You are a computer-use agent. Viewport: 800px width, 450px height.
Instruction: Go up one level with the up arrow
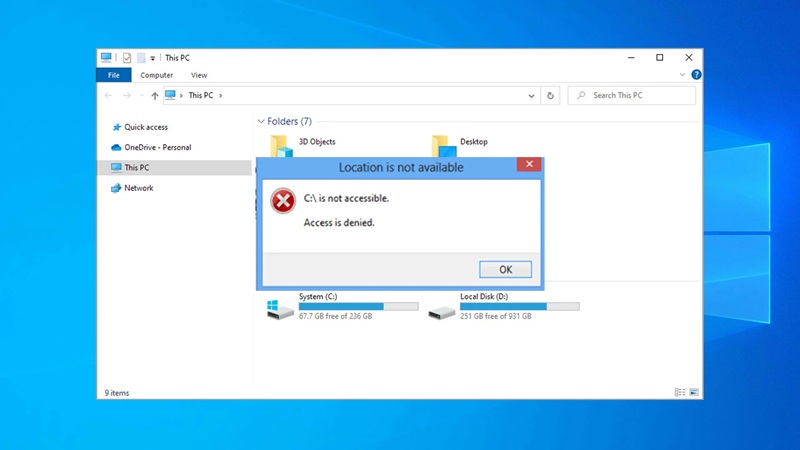pyautogui.click(x=155, y=95)
